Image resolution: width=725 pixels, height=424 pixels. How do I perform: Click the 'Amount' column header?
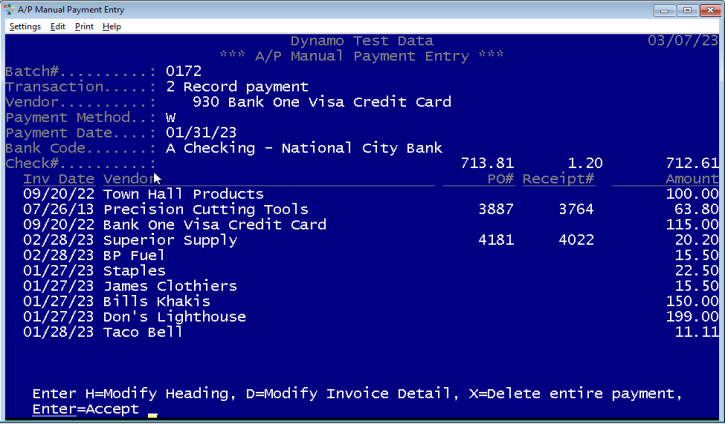692,179
